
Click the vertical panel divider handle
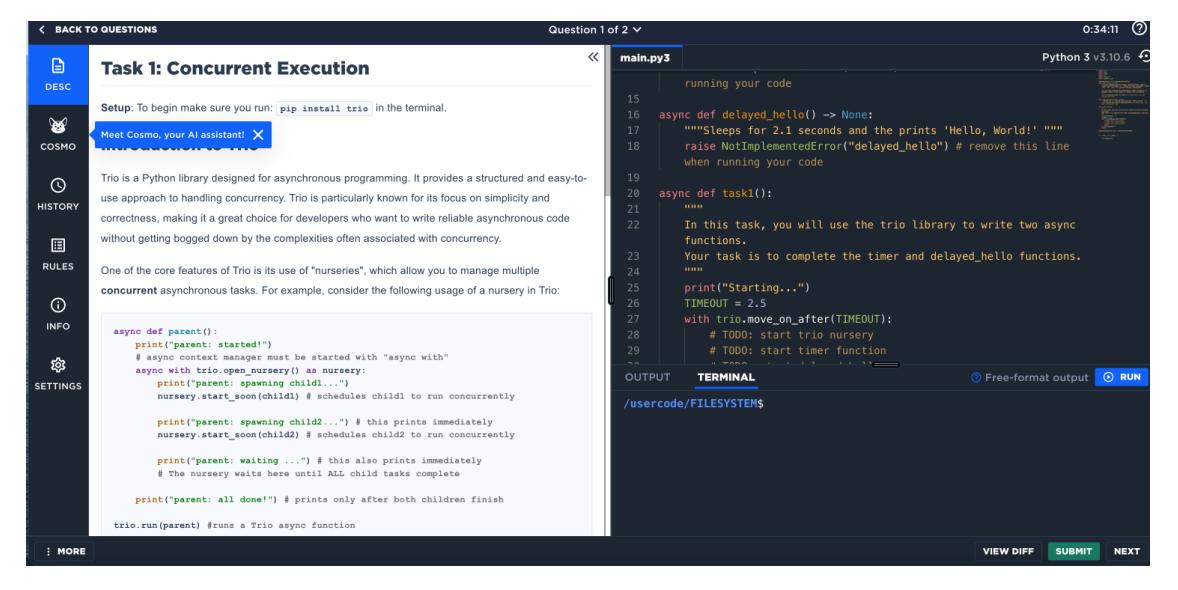(x=610, y=291)
